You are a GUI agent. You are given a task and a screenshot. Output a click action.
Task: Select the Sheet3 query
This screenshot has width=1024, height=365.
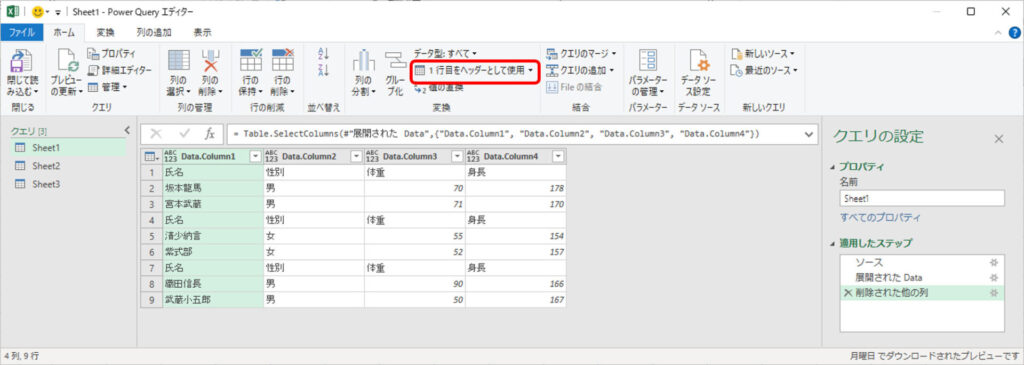pyautogui.click(x=68, y=184)
